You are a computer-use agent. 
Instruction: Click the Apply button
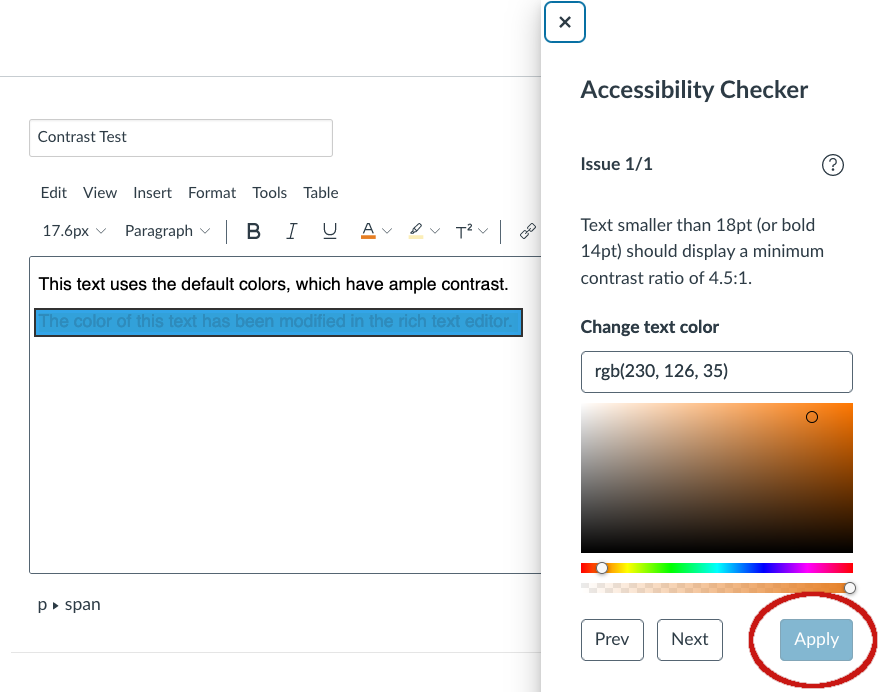816,639
